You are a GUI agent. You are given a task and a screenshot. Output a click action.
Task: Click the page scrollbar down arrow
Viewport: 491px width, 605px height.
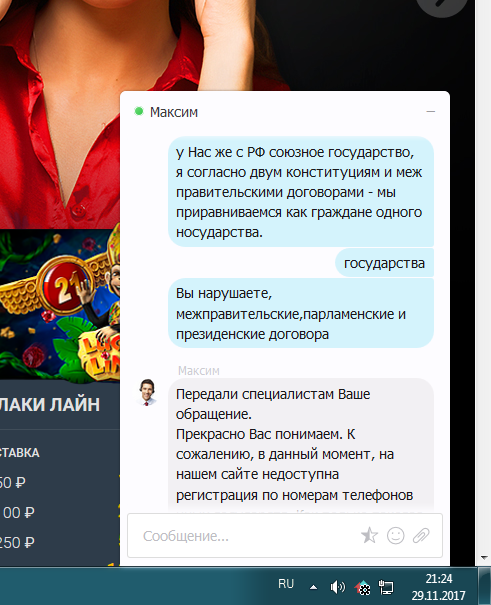tap(484, 558)
